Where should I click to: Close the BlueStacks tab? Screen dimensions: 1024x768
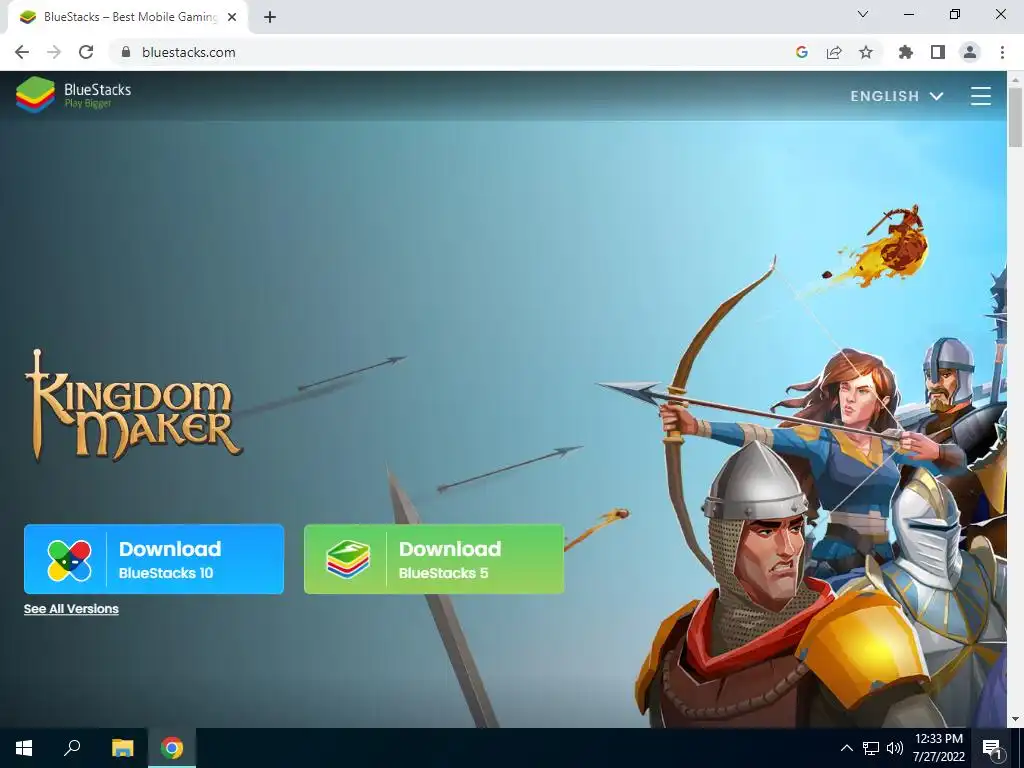point(232,17)
